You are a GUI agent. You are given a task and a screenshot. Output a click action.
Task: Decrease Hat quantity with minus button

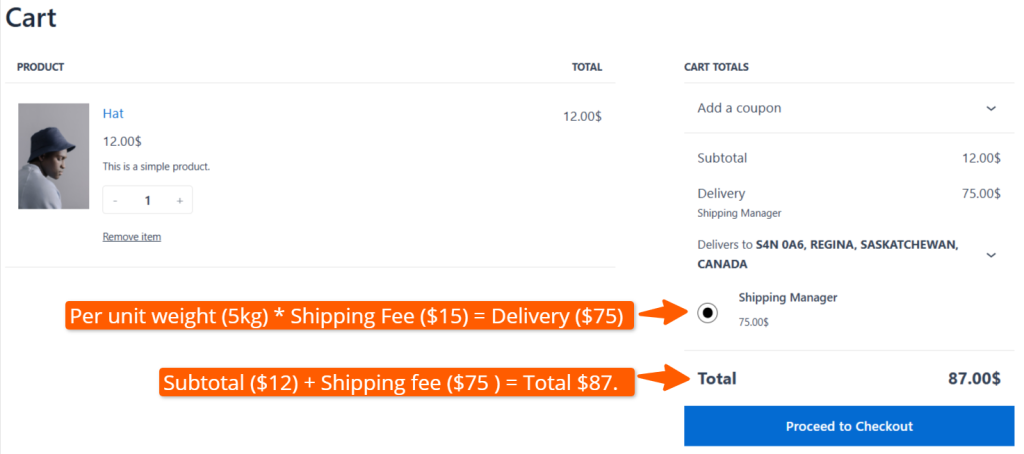pos(115,201)
